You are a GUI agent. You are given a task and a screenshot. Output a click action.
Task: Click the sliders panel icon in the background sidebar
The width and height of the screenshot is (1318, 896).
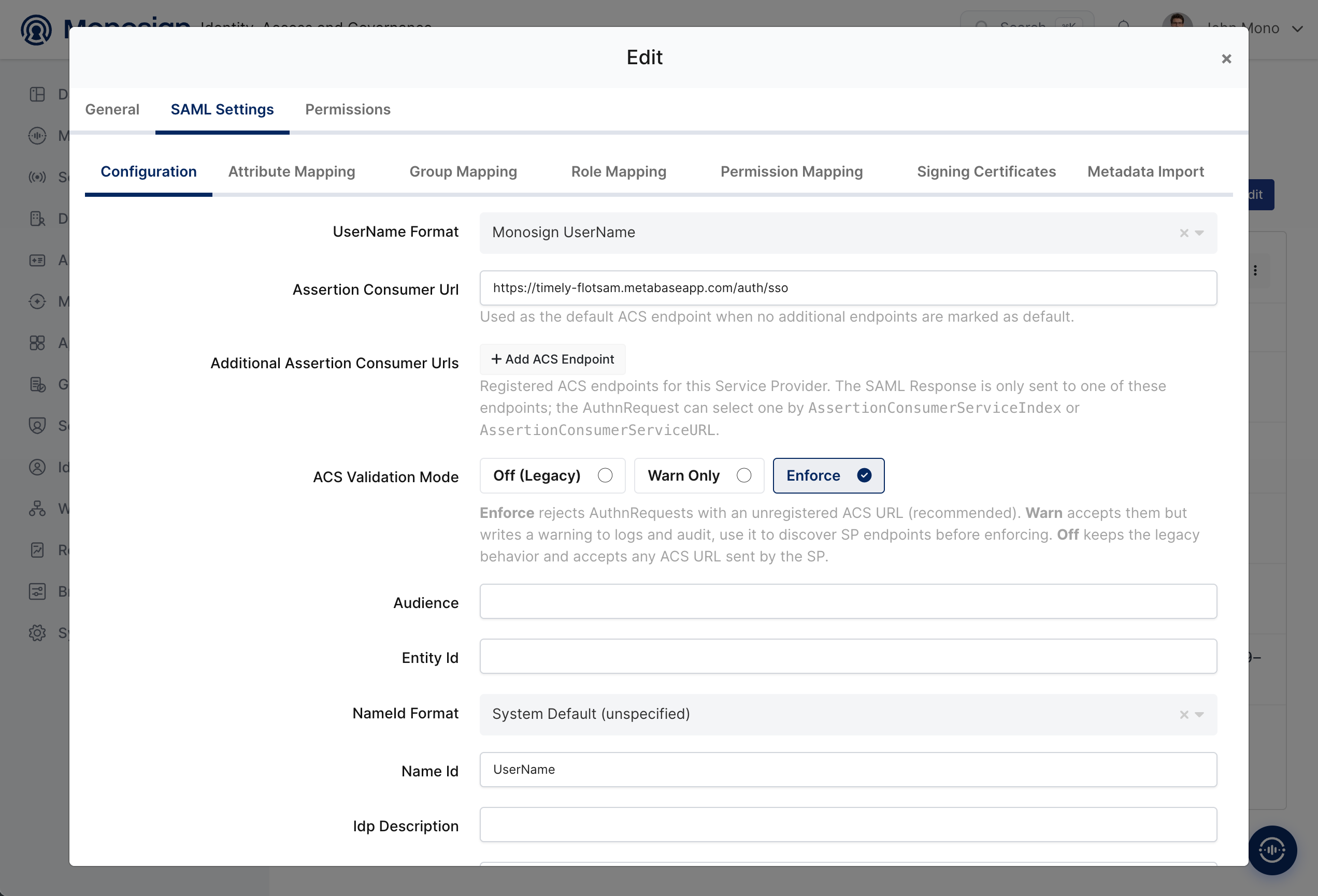tap(37, 591)
